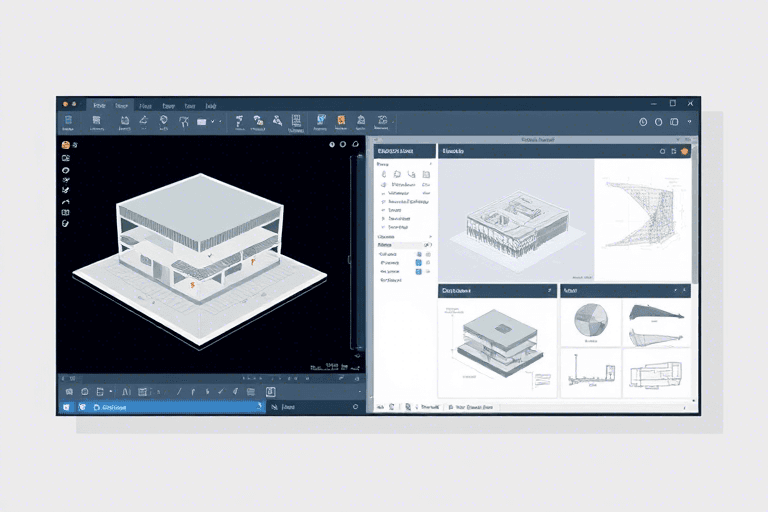Switch to the first ribbon tab
The image size is (768, 512).
98,104
